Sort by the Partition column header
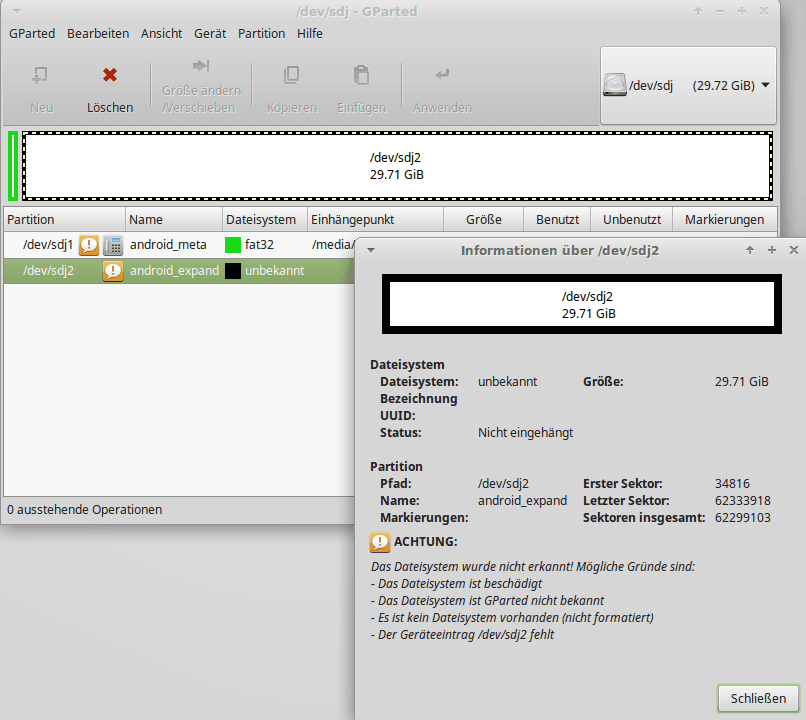Screen dimensions: 806x720 pos(64,219)
